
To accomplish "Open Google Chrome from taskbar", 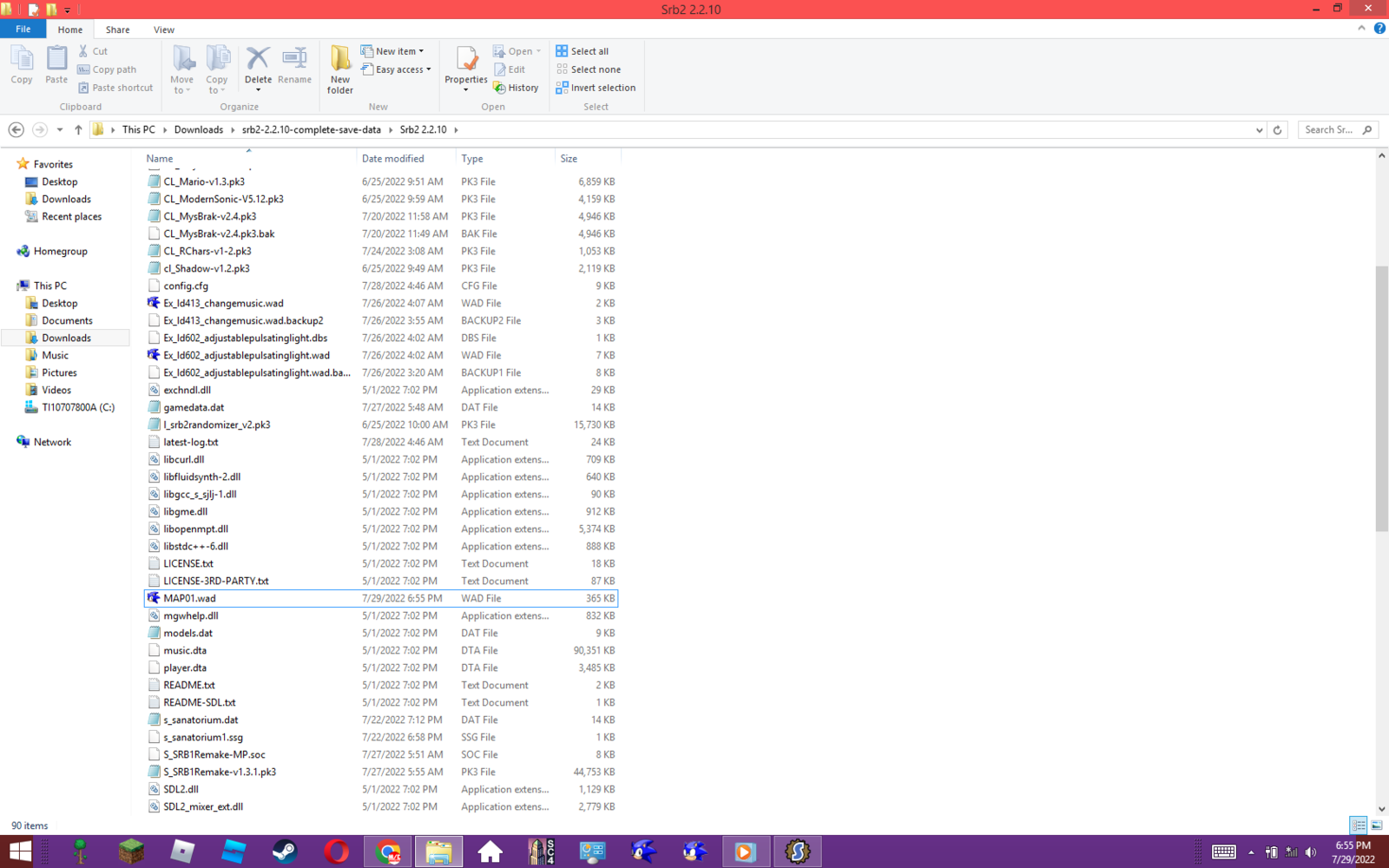I will [387, 852].
